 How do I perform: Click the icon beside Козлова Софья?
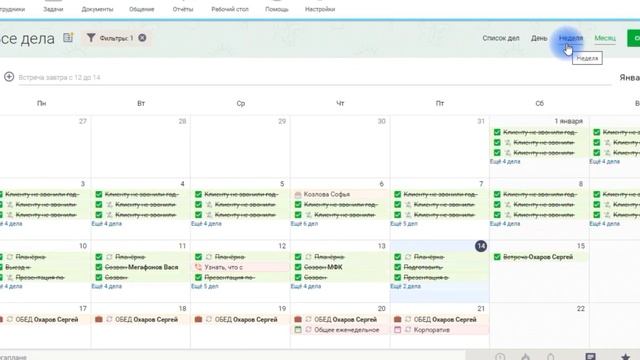(298, 195)
